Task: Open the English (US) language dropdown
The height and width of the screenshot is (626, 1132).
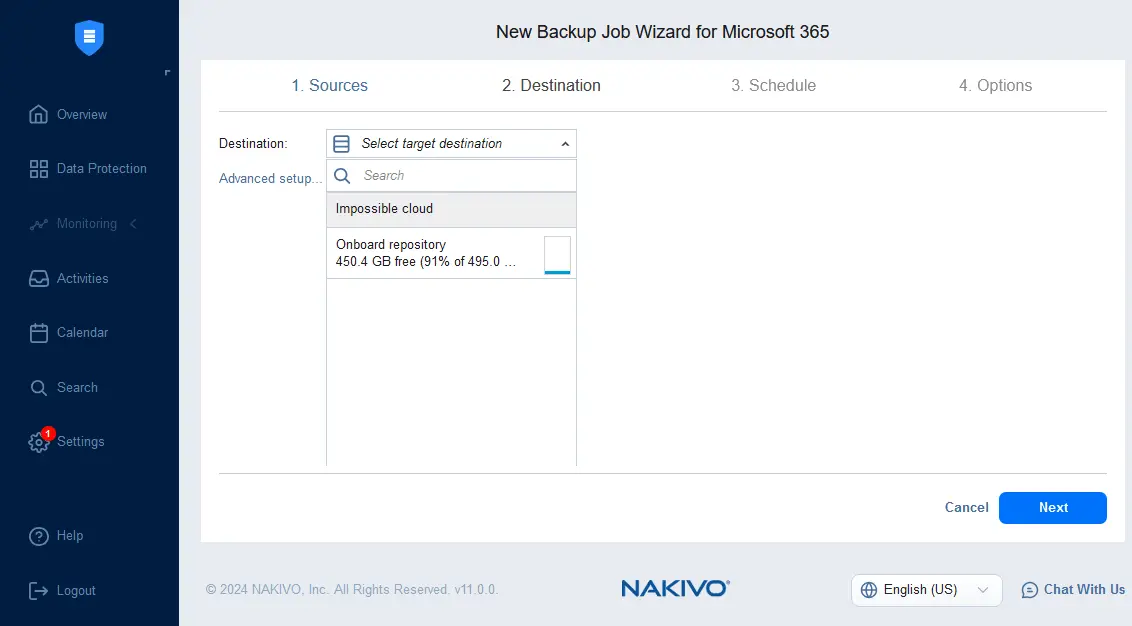Action: tap(926, 590)
